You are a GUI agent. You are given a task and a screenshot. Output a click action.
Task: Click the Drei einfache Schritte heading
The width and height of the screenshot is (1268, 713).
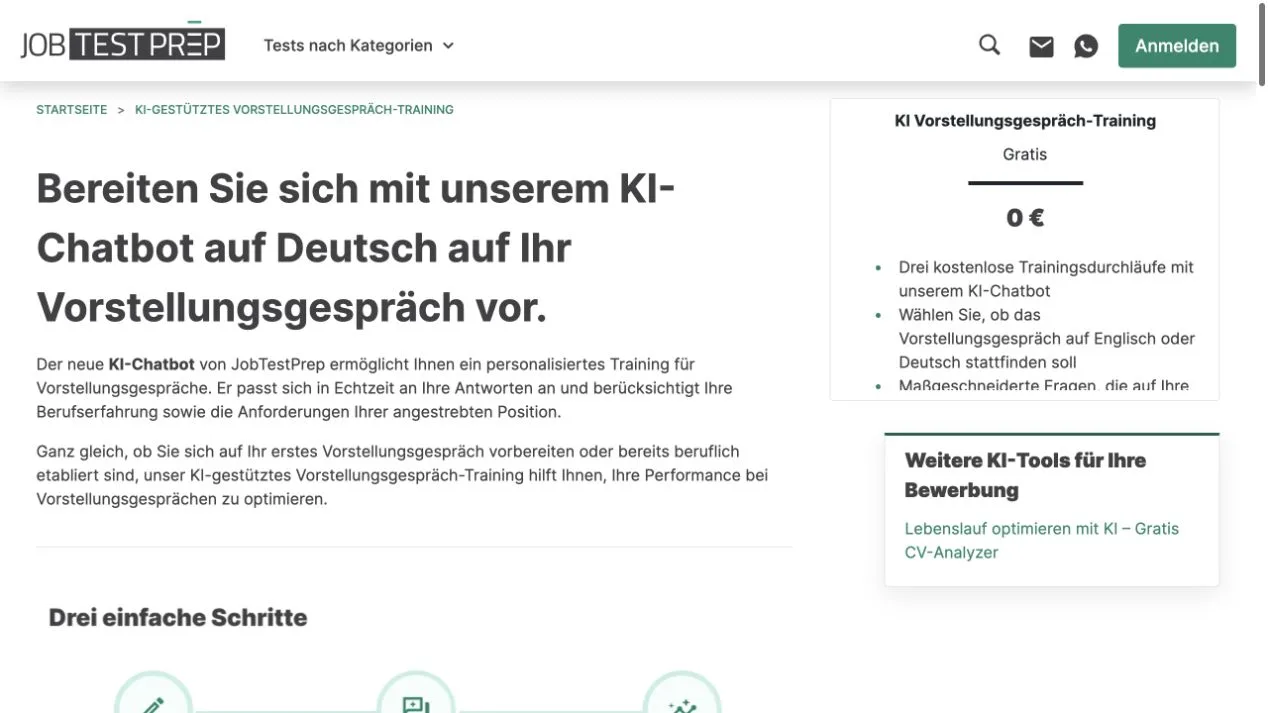click(x=178, y=617)
